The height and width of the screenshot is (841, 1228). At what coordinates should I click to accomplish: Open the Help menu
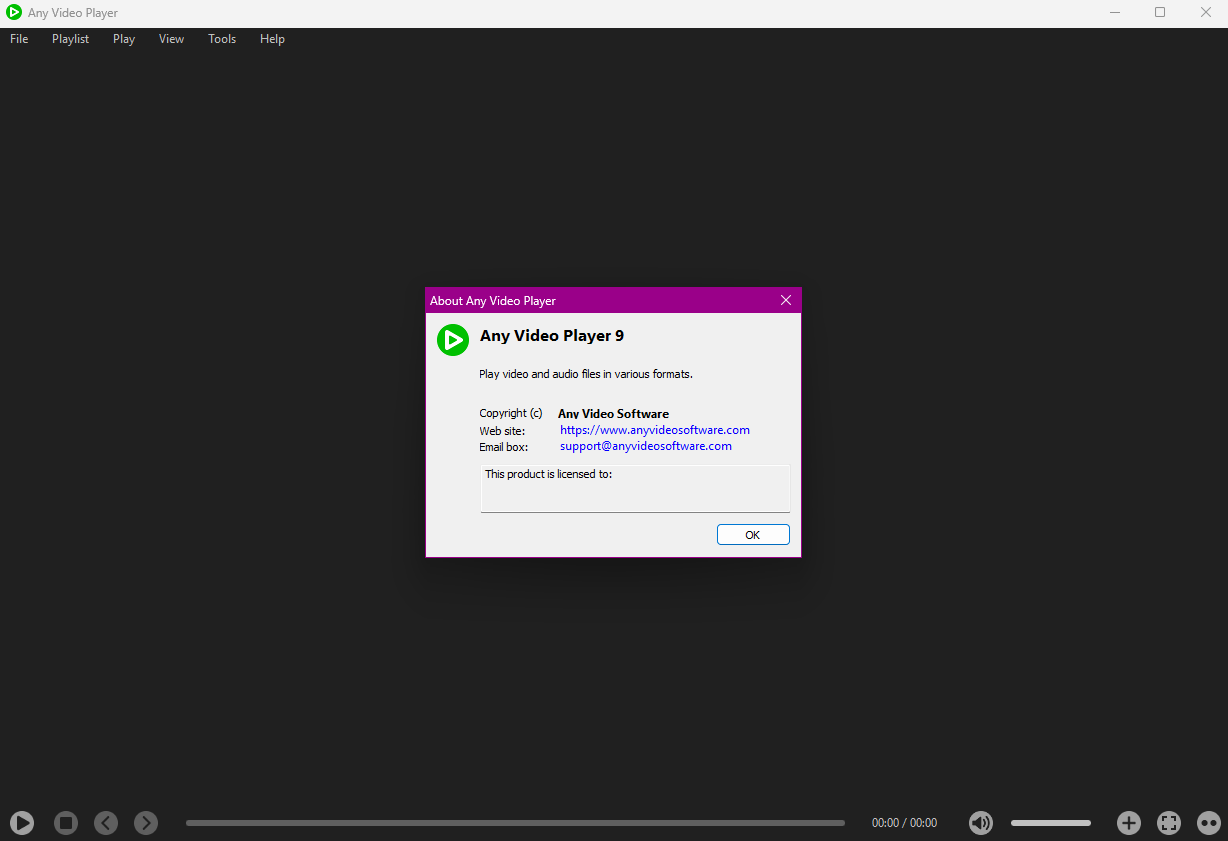pyautogui.click(x=272, y=39)
